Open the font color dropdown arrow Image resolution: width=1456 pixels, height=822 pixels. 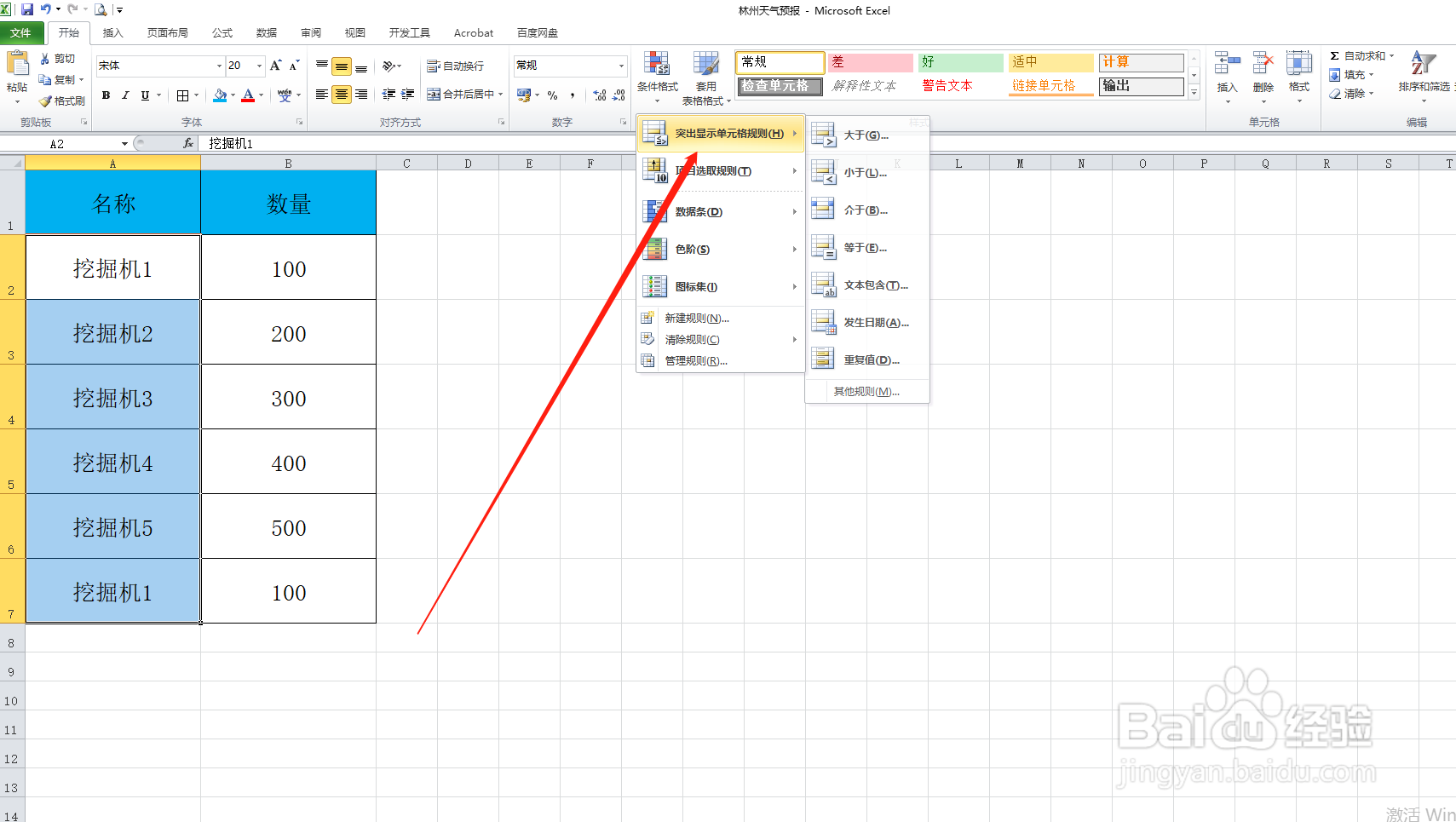(x=261, y=95)
